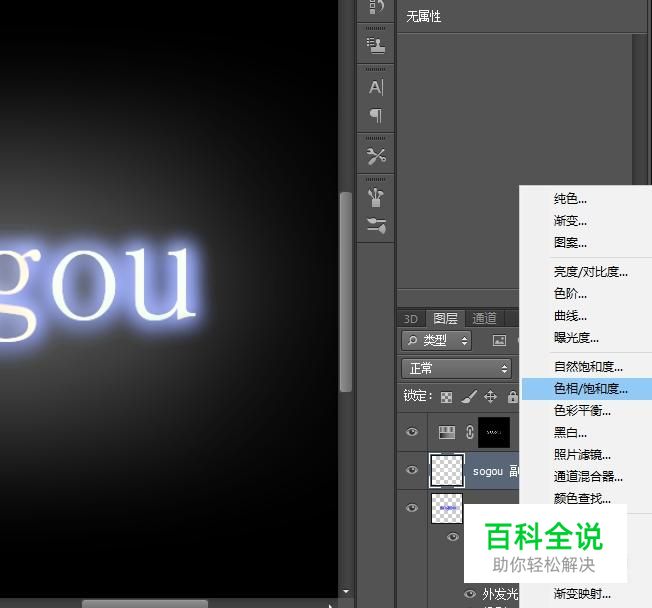Choose 通道混合器... adjustment

point(588,477)
